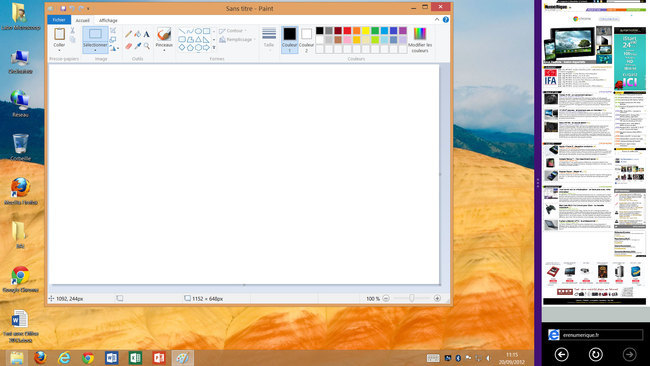Open the Sélectionner dropdown arrow

click(x=95, y=51)
